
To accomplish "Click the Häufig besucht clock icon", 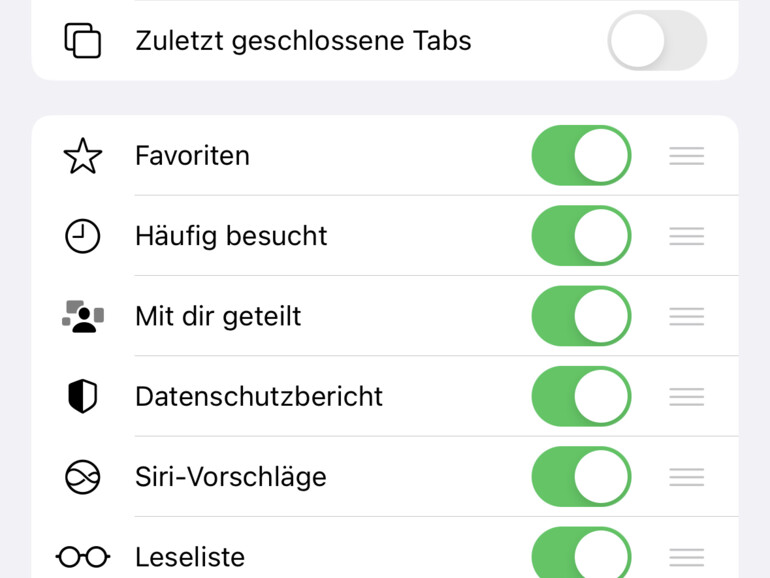I will tap(83, 236).
